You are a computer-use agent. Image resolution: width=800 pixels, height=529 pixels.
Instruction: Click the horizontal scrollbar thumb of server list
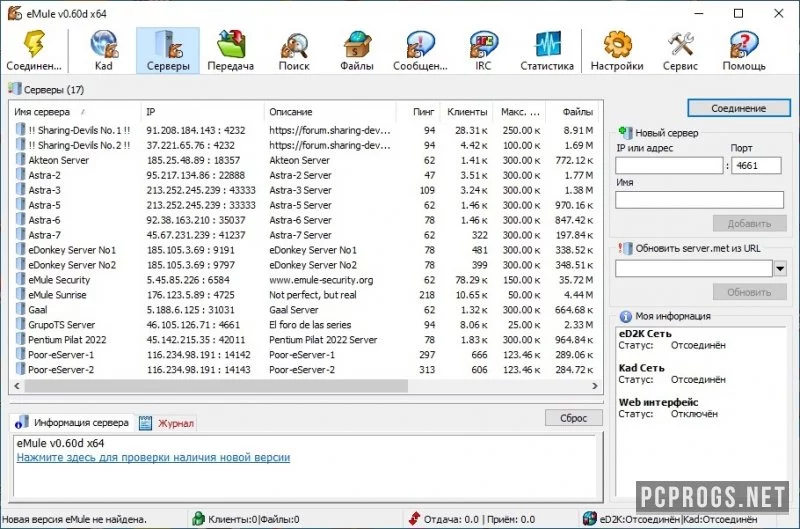click(x=216, y=386)
